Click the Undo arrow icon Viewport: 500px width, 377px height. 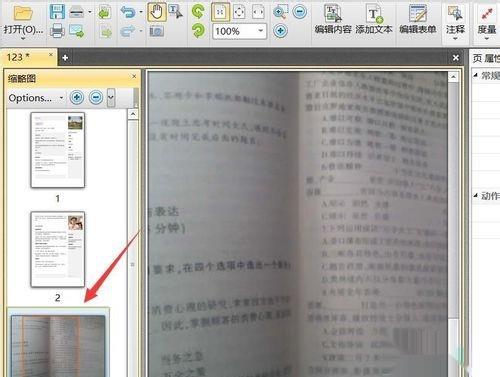(x=128, y=12)
